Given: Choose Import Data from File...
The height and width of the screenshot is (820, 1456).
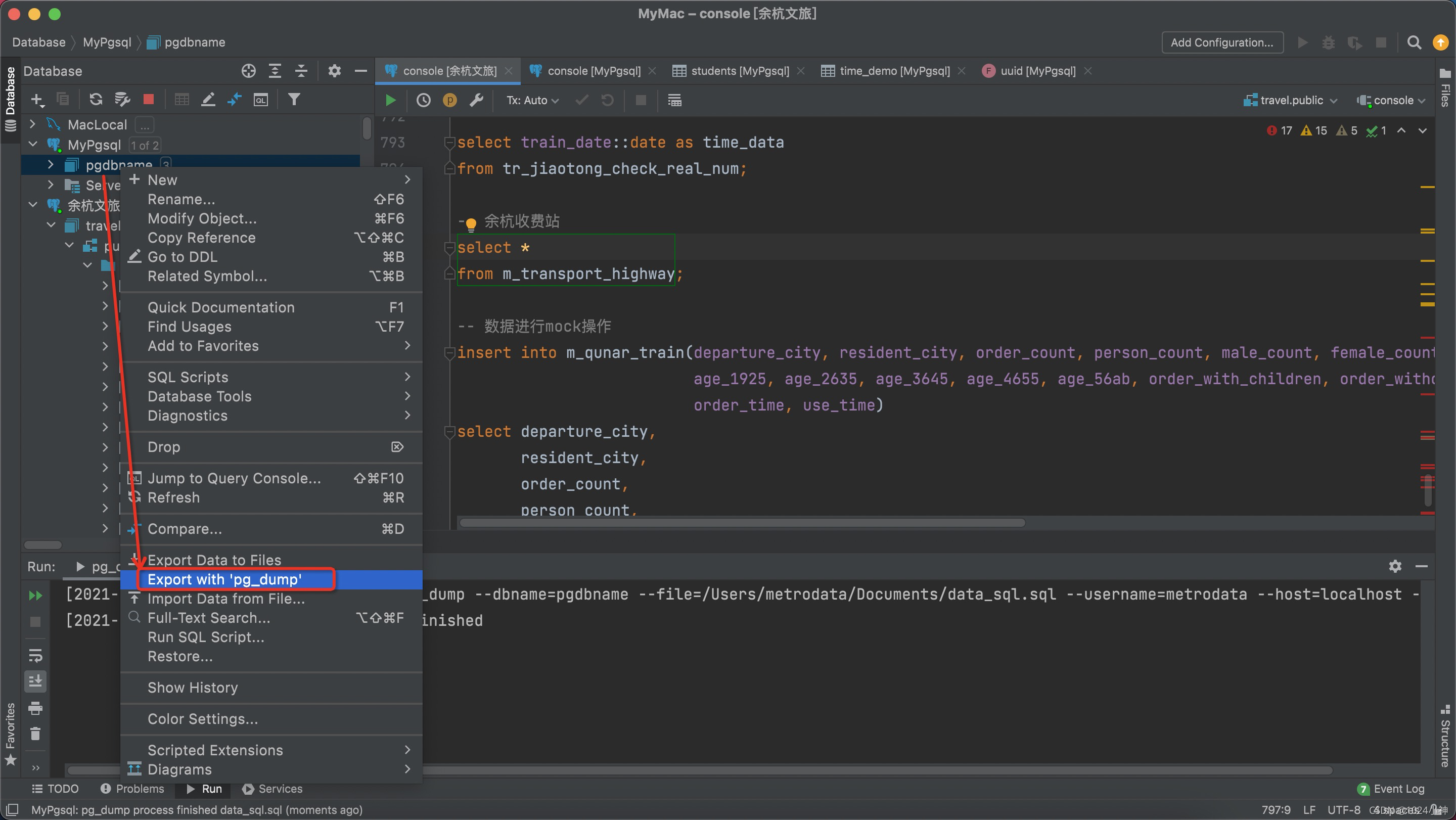Looking at the screenshot, I should click(271, 599).
